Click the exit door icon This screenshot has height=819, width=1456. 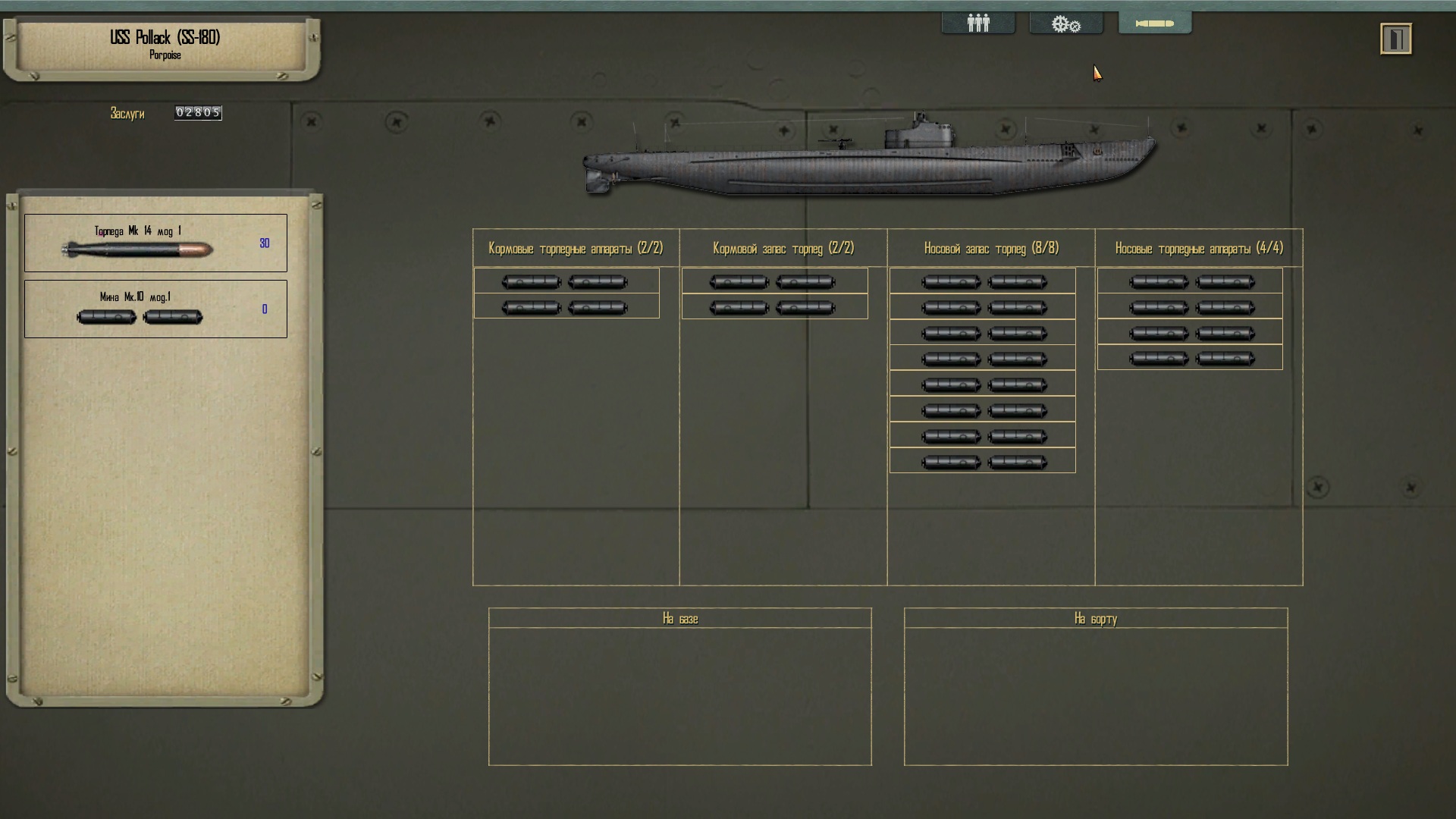1395,39
